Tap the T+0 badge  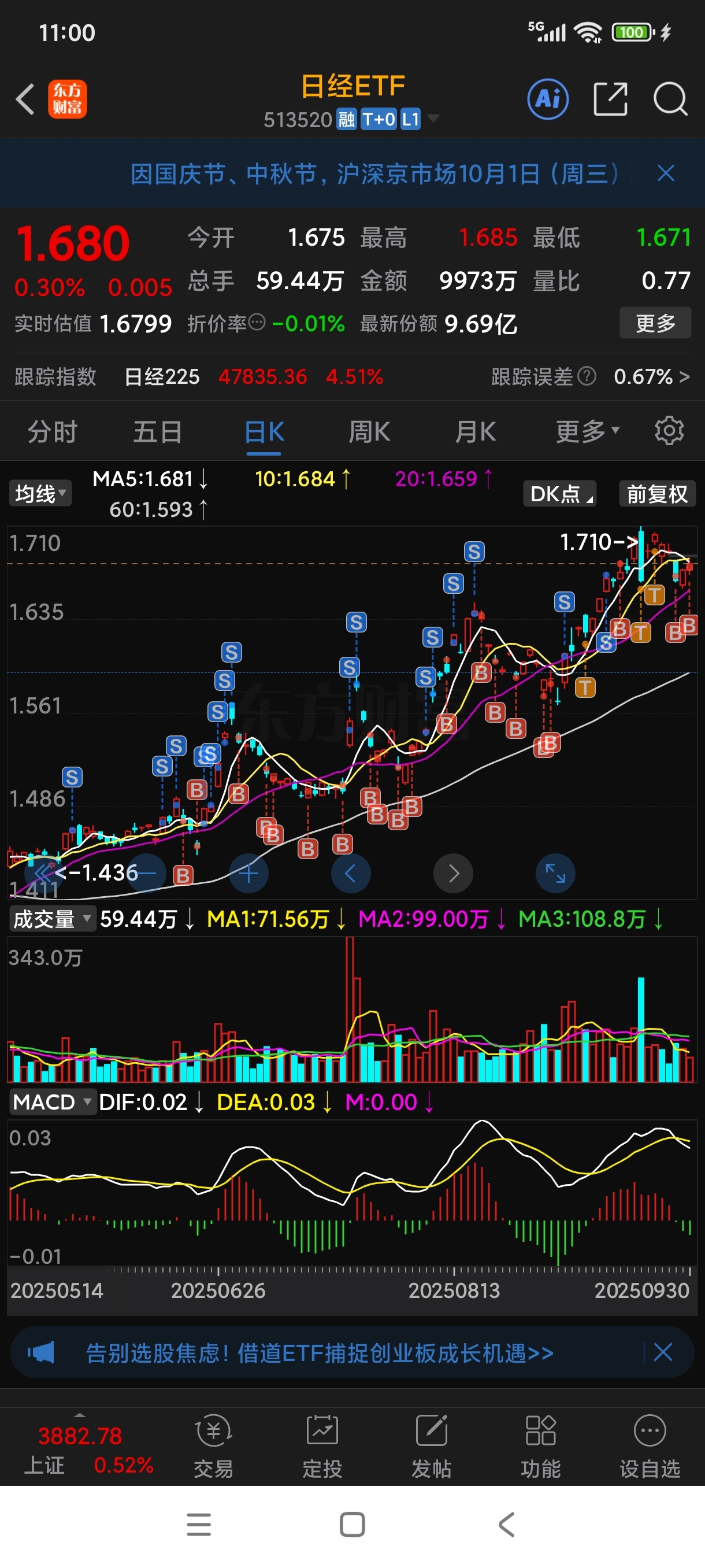point(379,119)
